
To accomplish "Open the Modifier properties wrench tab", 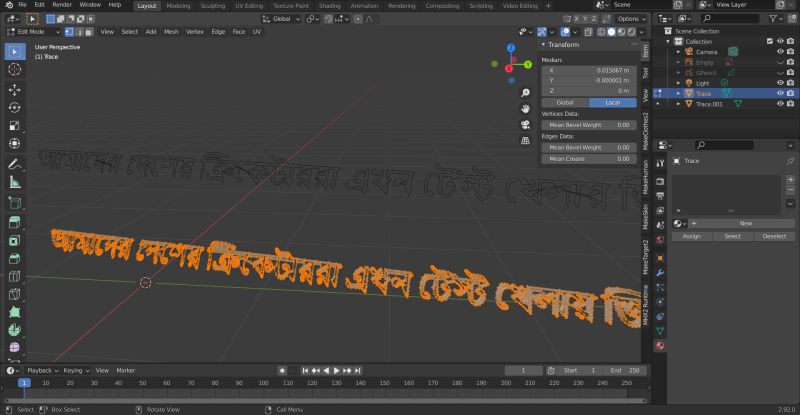I will tap(660, 273).
